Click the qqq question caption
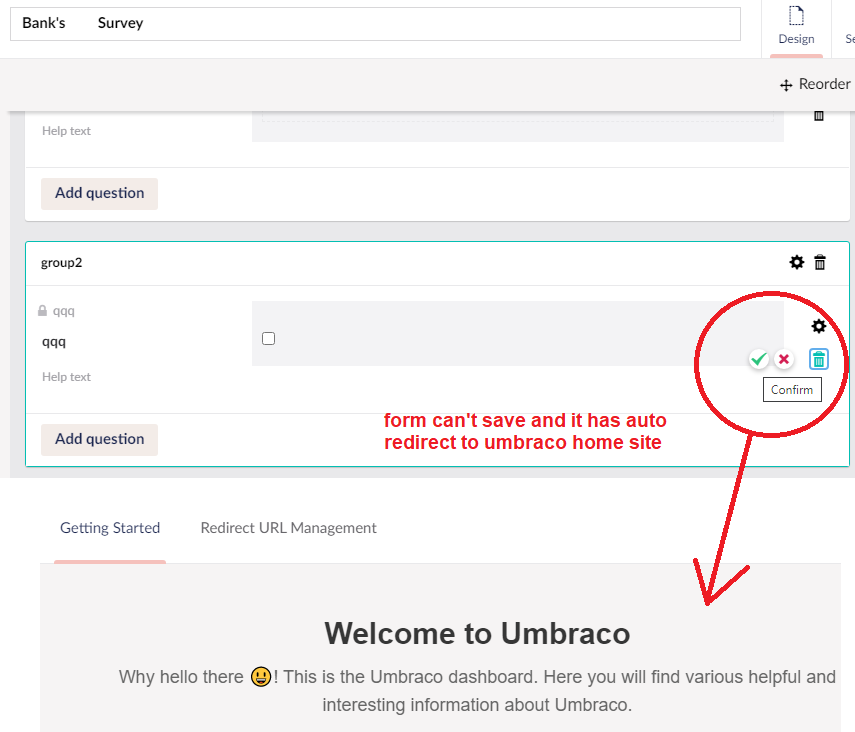Screen dimensions: 855x732 tap(54, 343)
